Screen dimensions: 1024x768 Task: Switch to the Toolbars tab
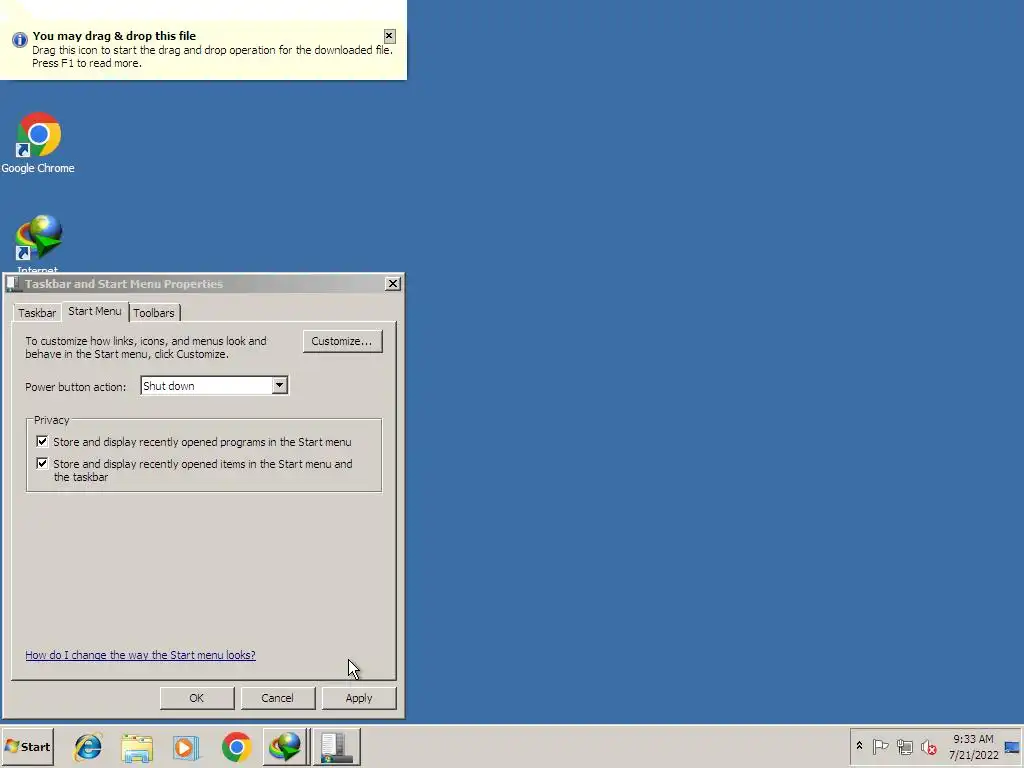tap(154, 313)
